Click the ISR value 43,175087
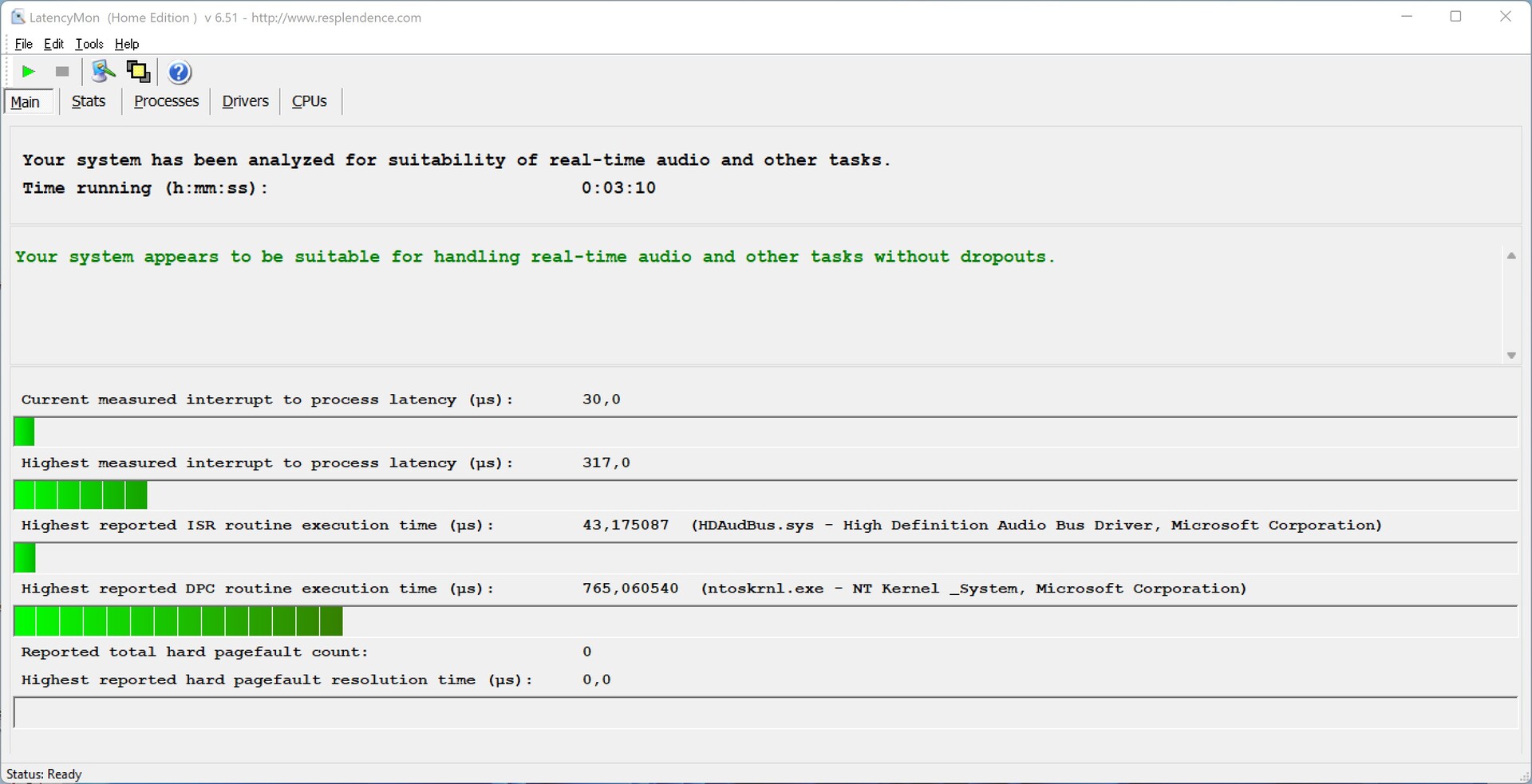 click(x=626, y=526)
